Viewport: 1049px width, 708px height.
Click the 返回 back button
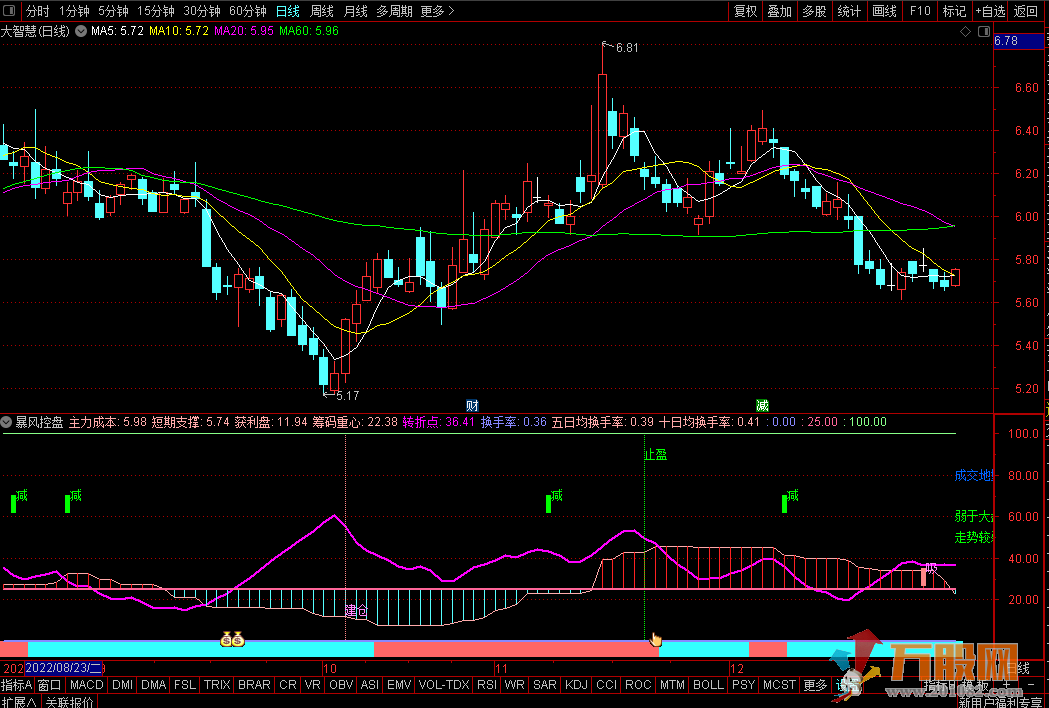pos(1026,11)
